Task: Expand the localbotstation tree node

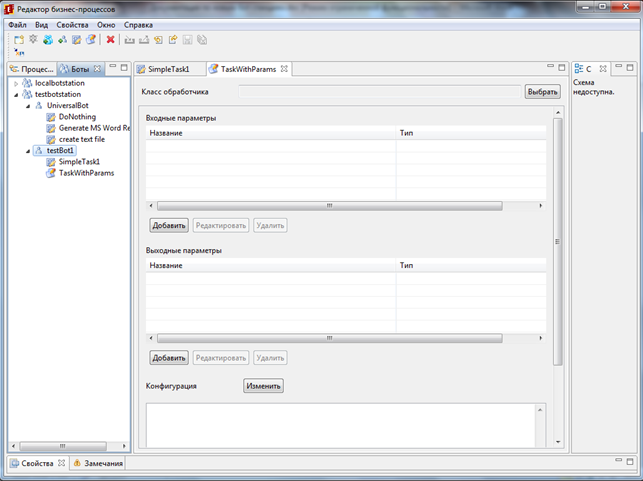Action: tap(16, 84)
